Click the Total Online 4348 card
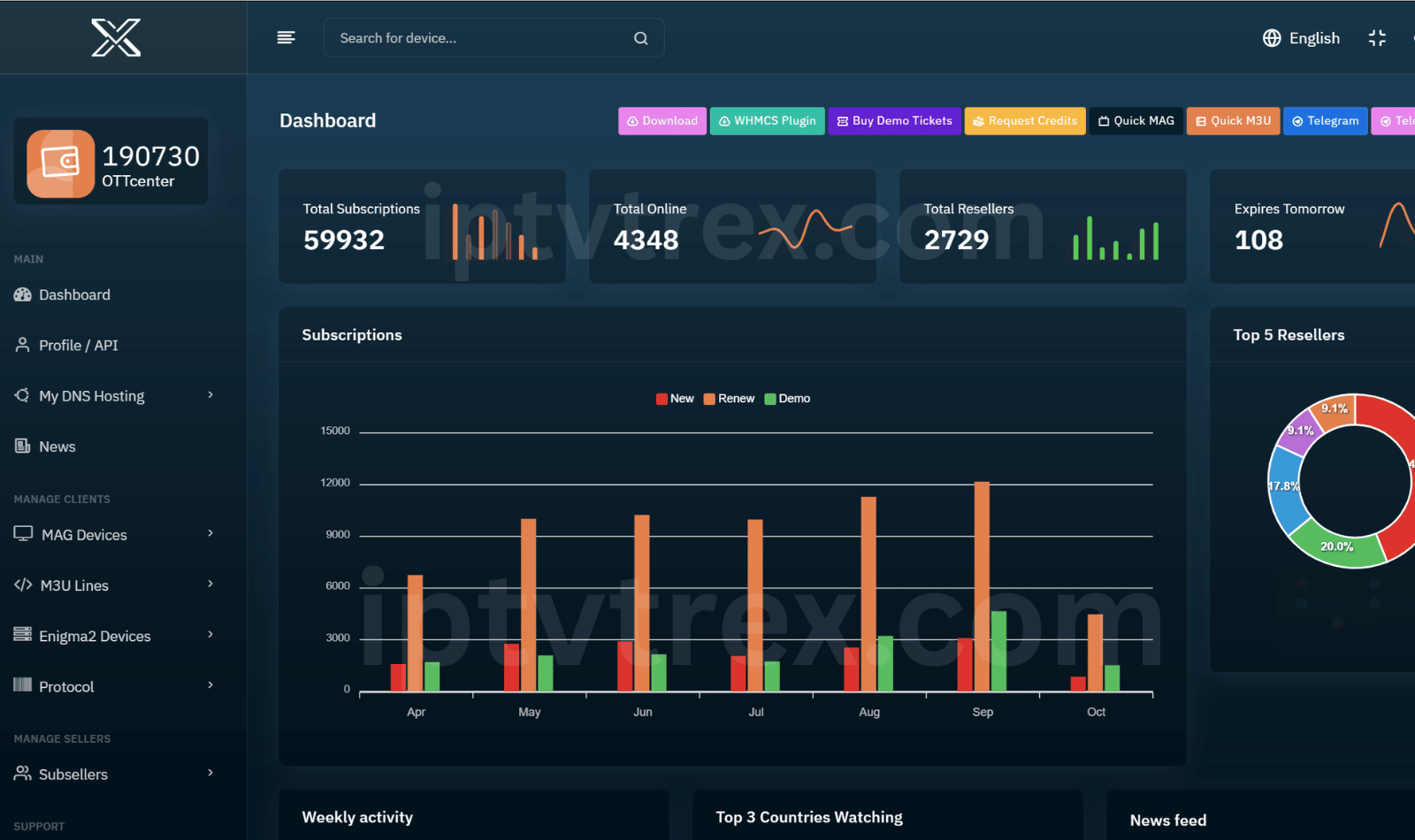This screenshot has height=840, width=1415. click(x=732, y=226)
